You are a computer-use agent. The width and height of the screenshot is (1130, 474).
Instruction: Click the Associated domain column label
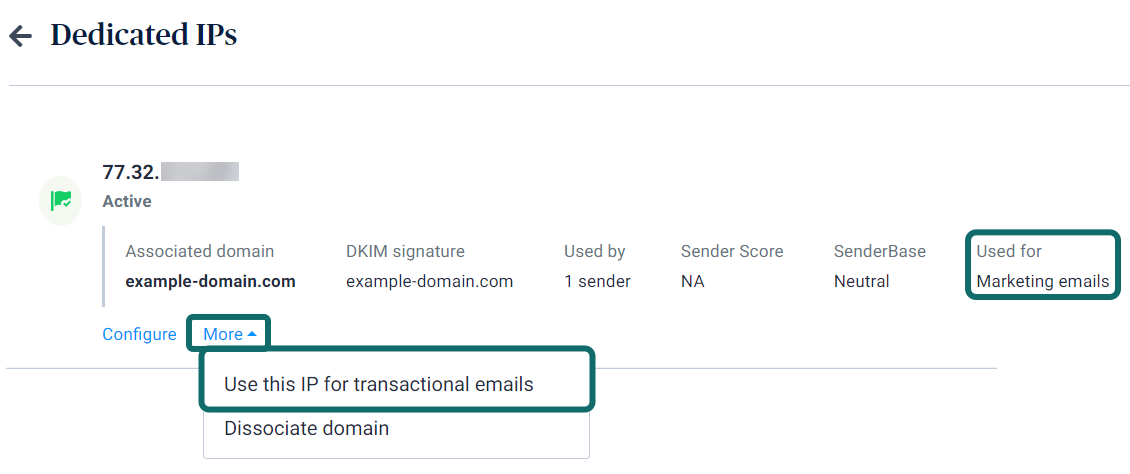point(199,251)
